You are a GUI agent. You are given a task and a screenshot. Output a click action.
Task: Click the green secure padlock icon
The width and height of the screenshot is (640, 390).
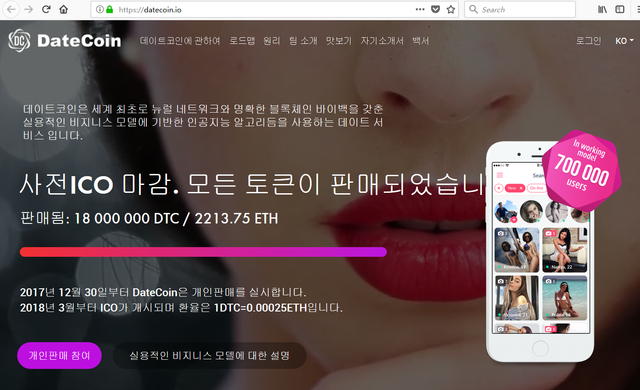(x=109, y=9)
